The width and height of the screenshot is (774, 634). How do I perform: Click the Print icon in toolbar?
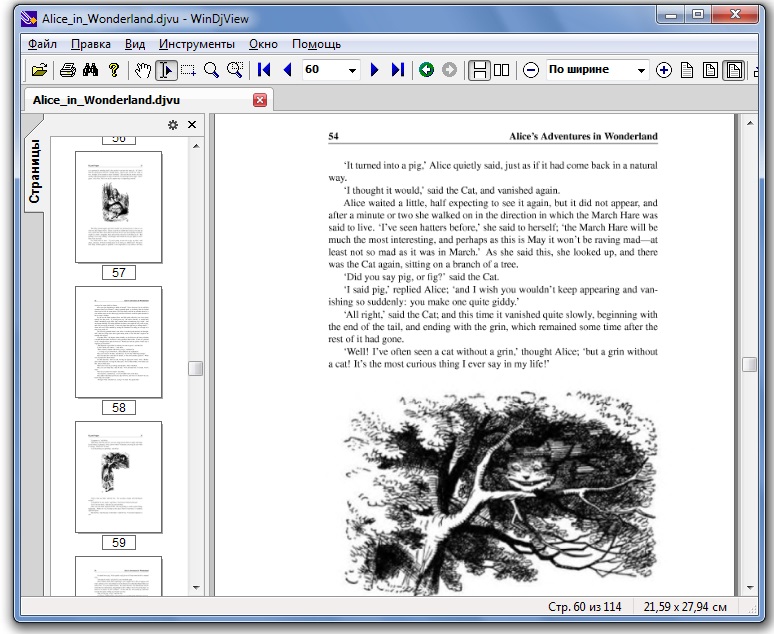(68, 70)
